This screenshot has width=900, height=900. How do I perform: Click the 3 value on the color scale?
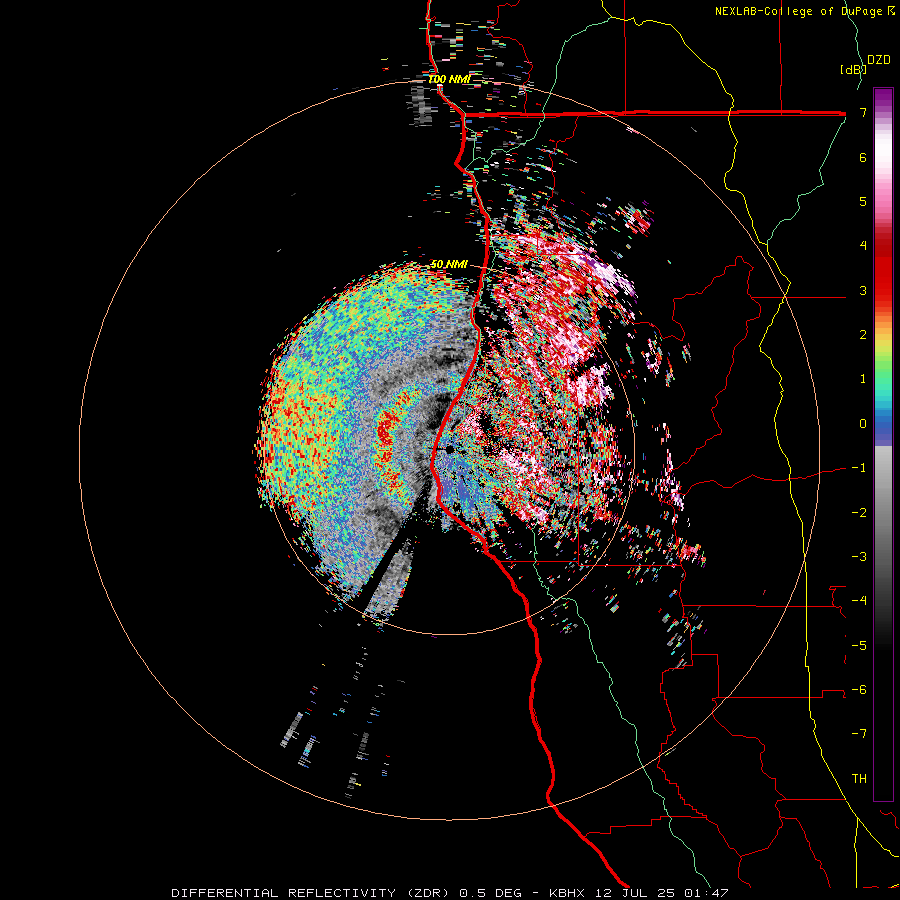pyautogui.click(x=863, y=290)
